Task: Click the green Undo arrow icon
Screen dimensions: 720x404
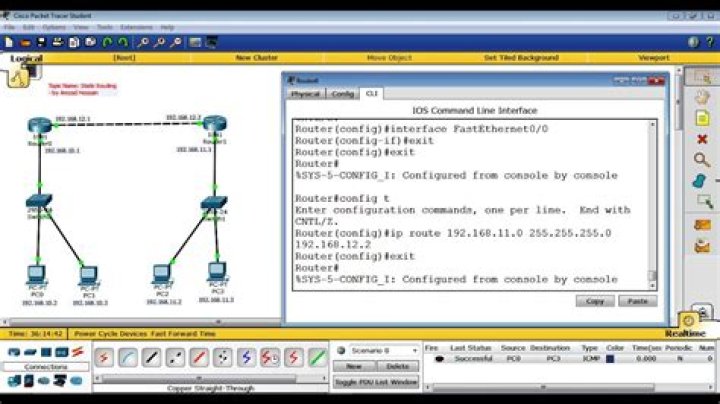Action: (107, 43)
